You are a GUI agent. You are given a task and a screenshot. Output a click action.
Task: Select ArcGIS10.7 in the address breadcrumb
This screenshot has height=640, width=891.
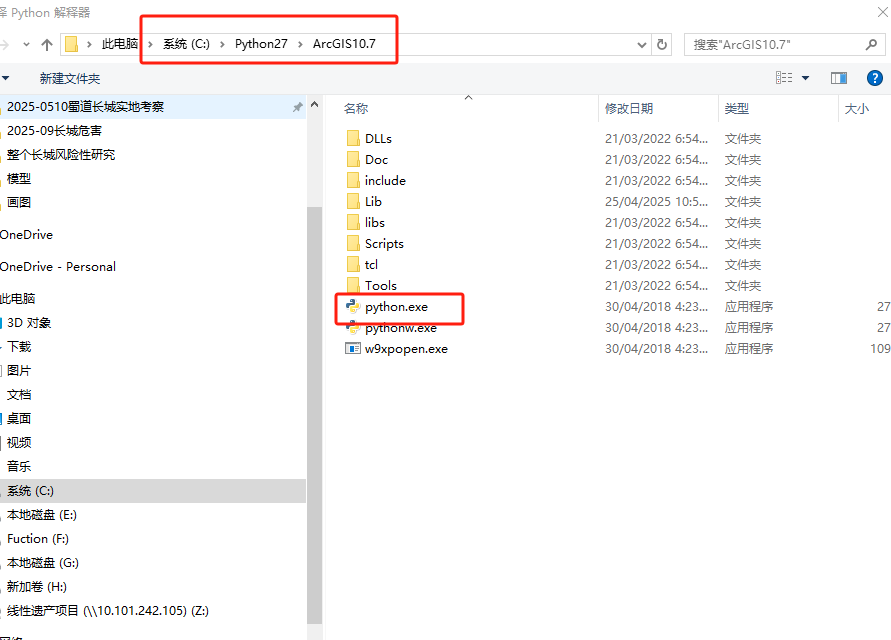(x=344, y=44)
